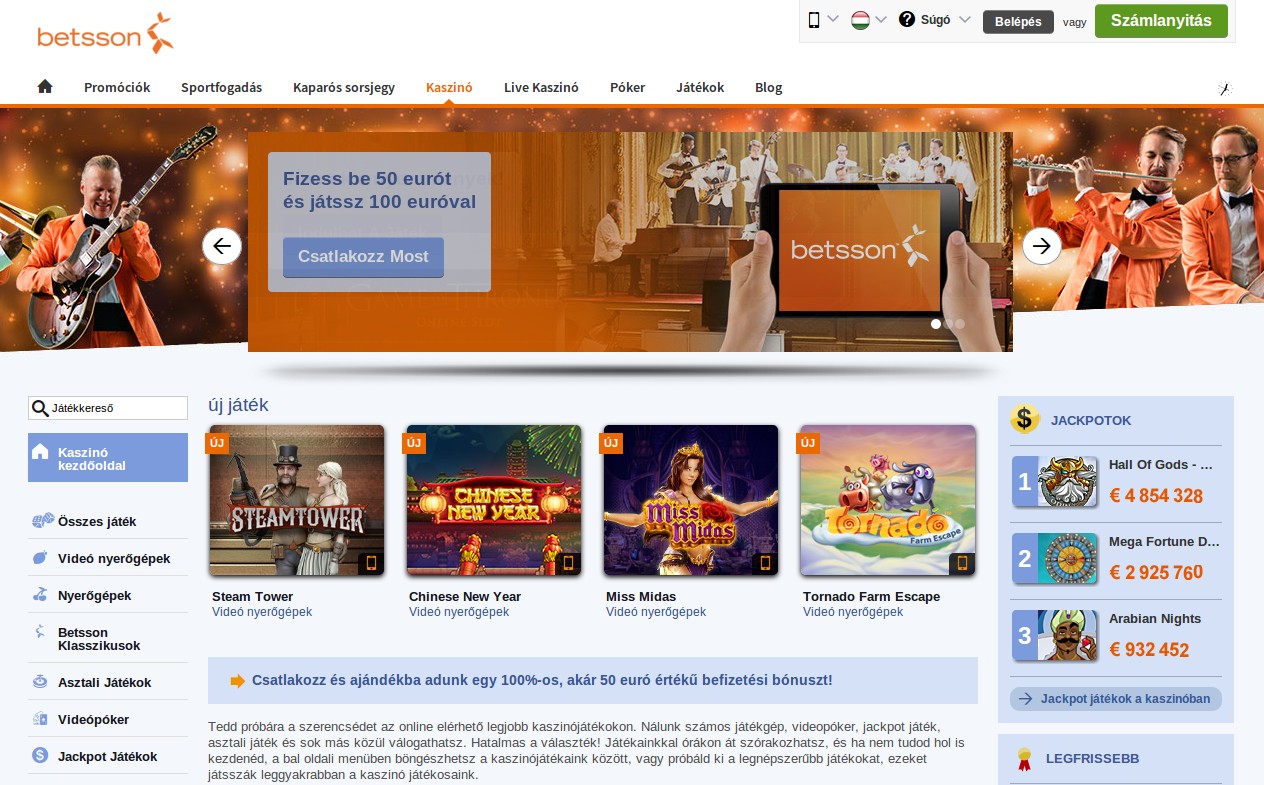Open the mobile device icon menu
This screenshot has width=1264, height=785.
tap(814, 20)
